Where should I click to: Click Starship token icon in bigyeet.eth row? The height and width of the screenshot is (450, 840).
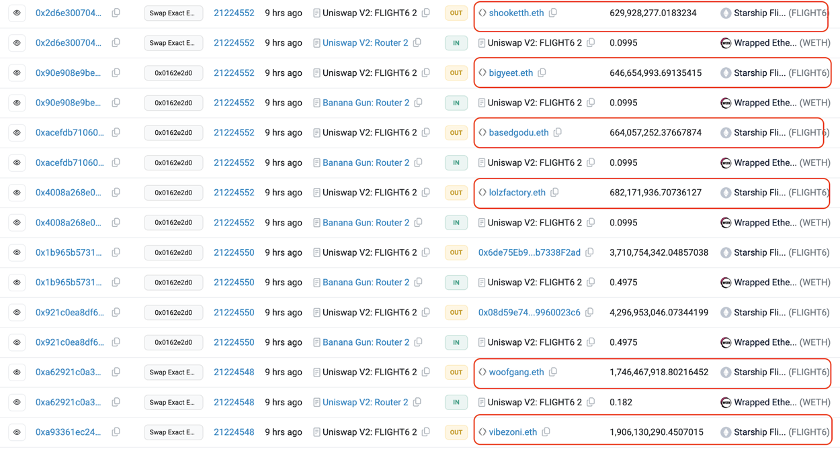click(x=726, y=73)
